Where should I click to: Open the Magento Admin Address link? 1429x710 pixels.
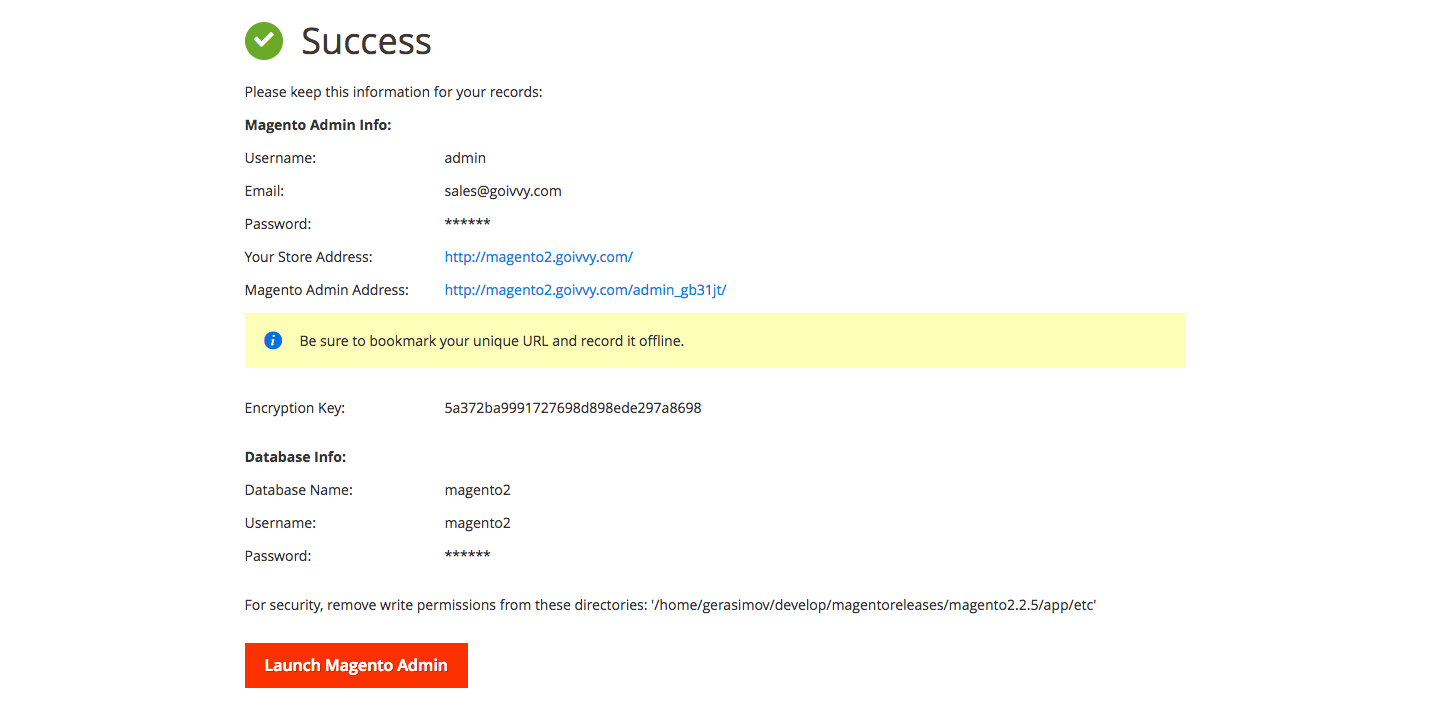tap(585, 290)
